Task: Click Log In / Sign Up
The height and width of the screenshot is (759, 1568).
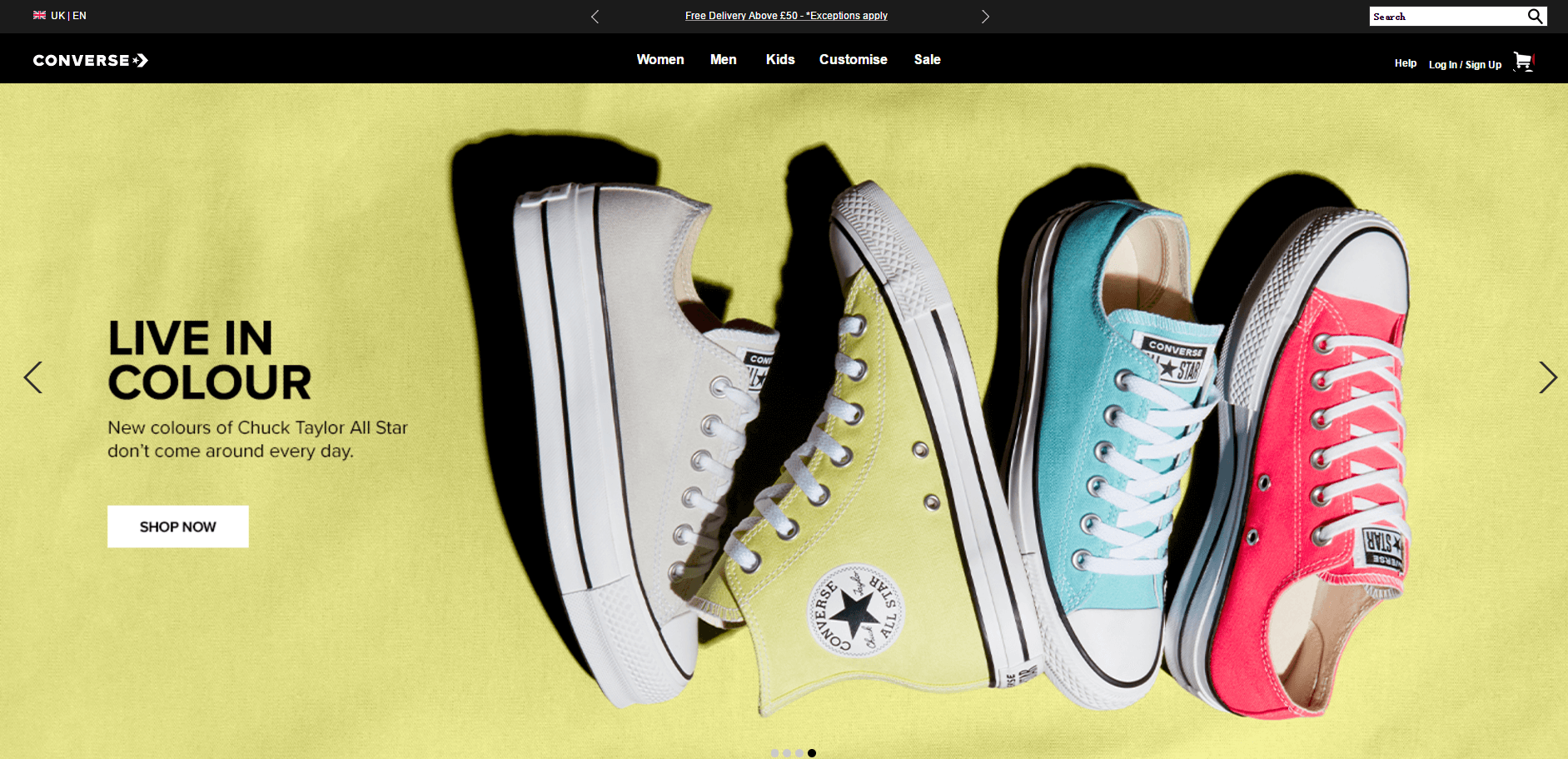Action: pyautogui.click(x=1466, y=64)
